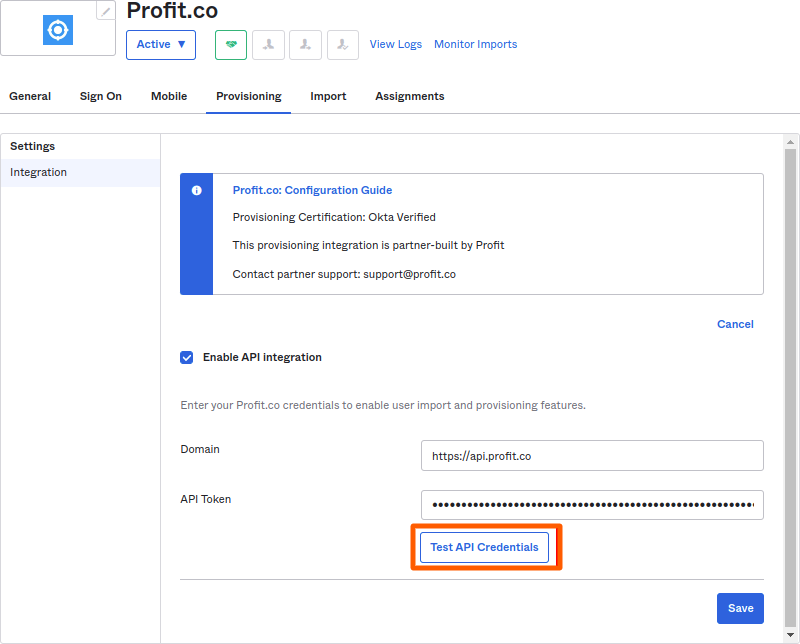
Task: Click the View Logs link
Action: click(x=396, y=44)
